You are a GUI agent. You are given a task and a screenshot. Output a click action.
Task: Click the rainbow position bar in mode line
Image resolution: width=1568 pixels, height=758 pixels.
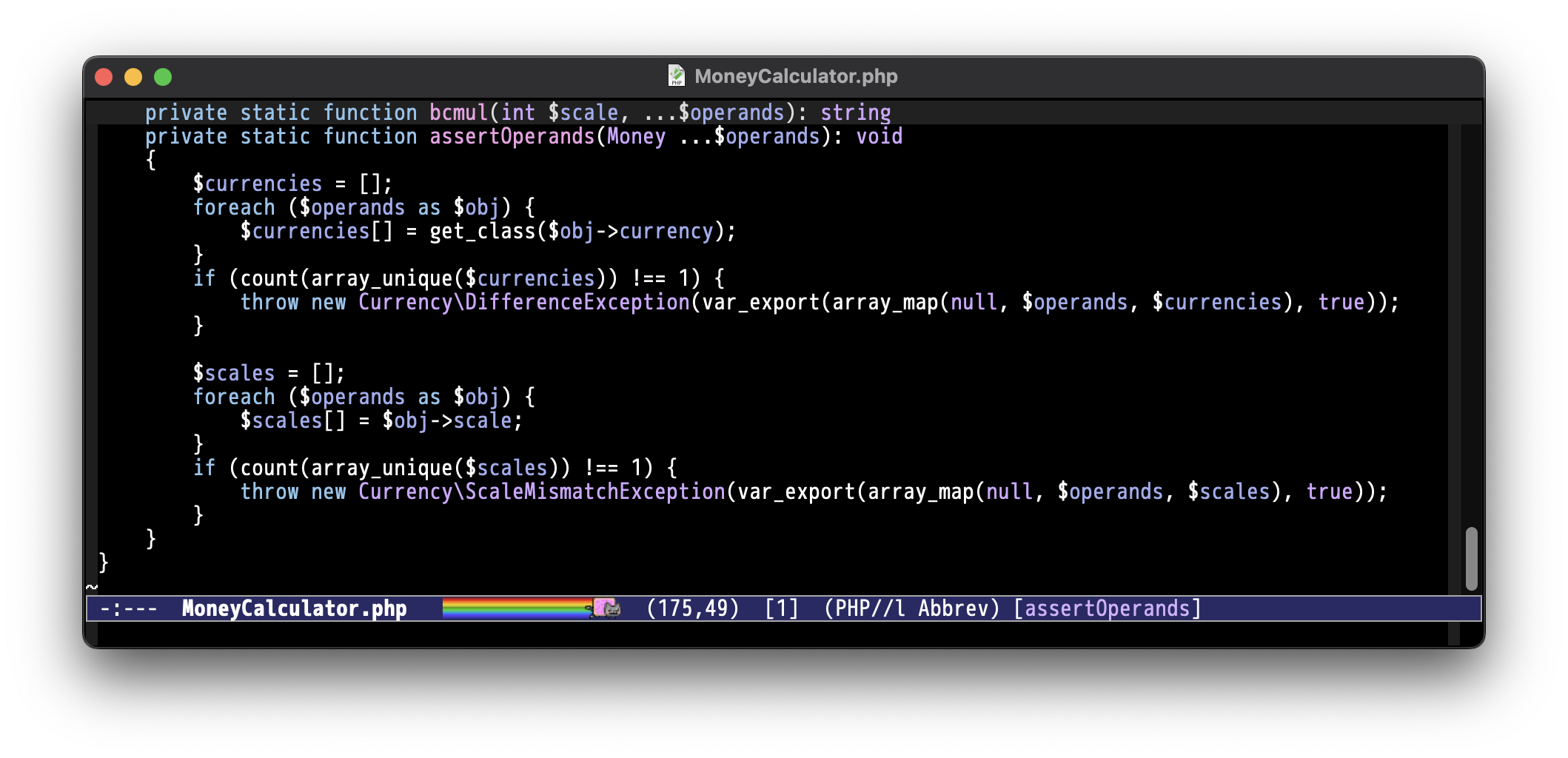(x=517, y=608)
